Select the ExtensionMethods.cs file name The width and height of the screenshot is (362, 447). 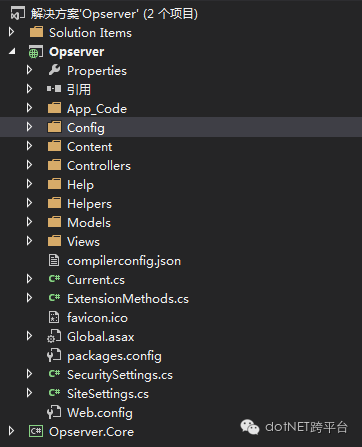pos(128,299)
